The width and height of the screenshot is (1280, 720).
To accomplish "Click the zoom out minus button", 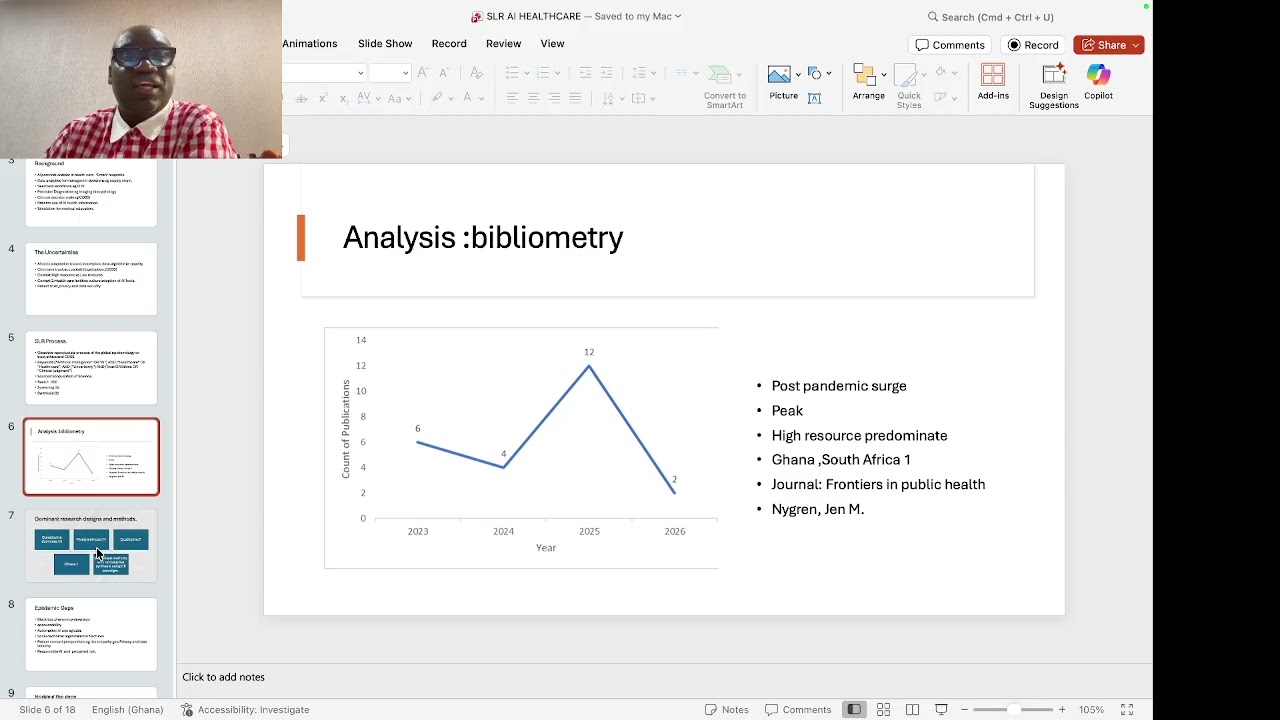I will [x=966, y=710].
